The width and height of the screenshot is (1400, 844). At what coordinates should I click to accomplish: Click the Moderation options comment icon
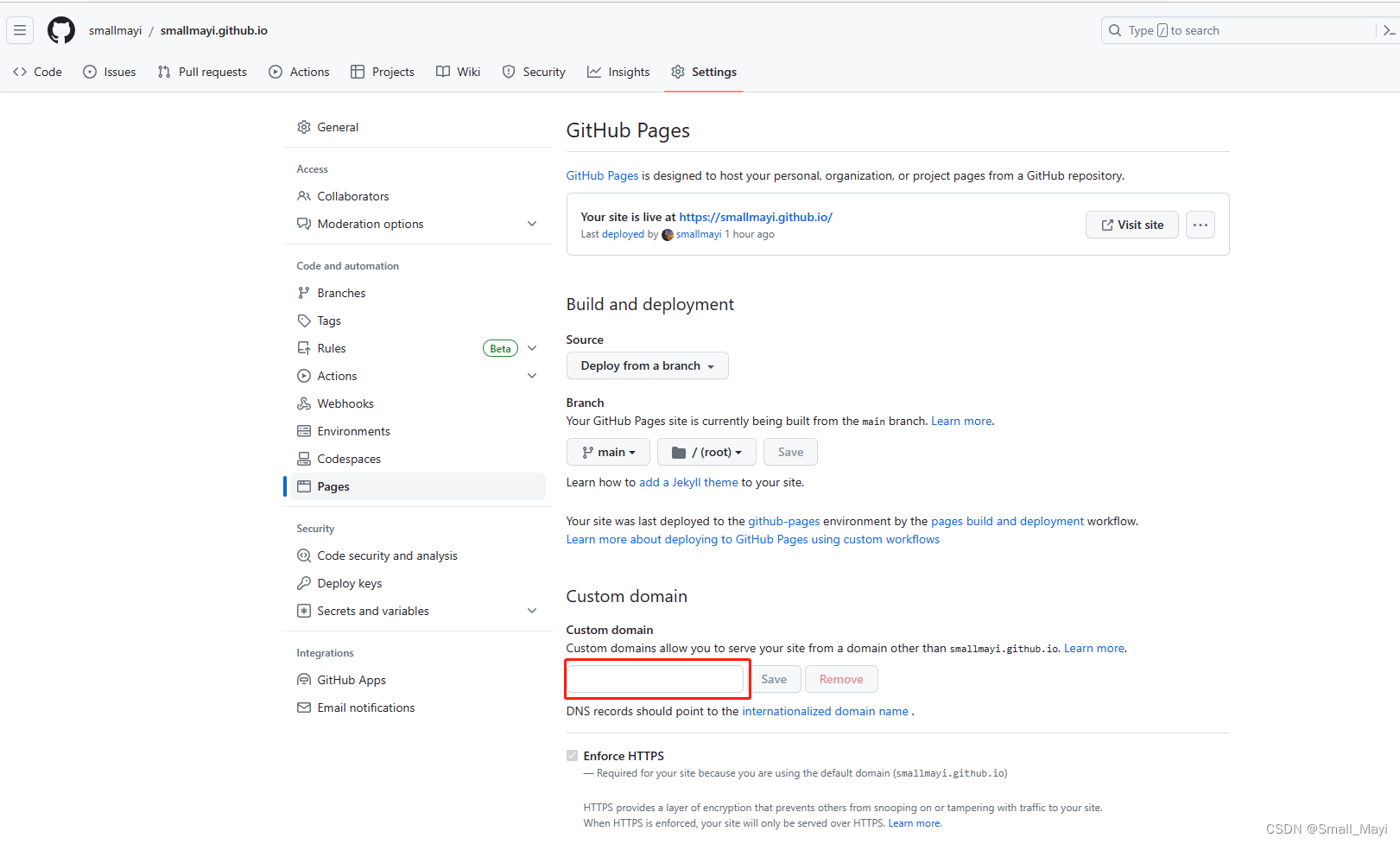pyautogui.click(x=304, y=224)
